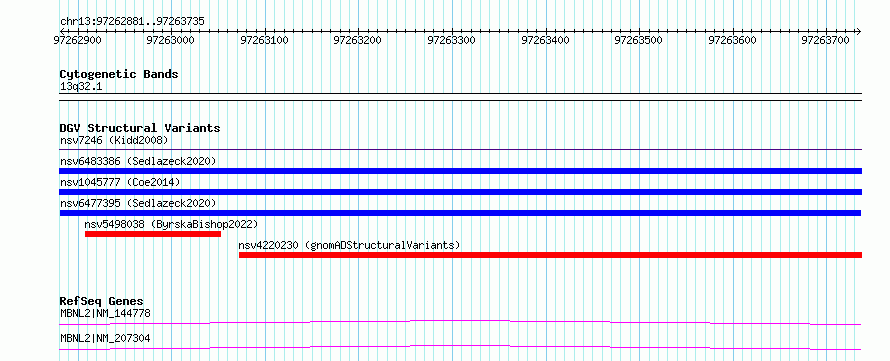Image resolution: width=890 pixels, height=361 pixels.
Task: Click ruler position 97263000
Action: click(171, 40)
